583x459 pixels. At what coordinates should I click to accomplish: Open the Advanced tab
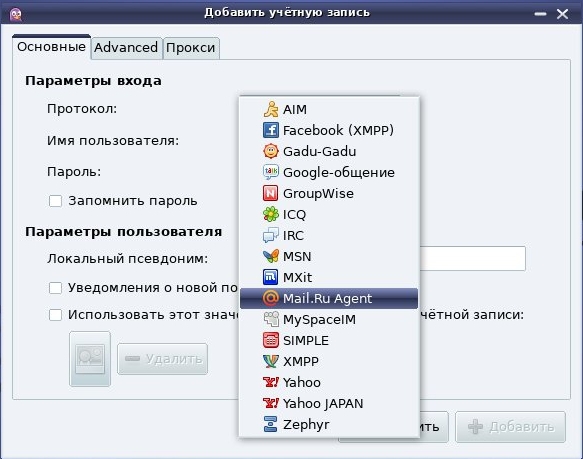(x=126, y=48)
